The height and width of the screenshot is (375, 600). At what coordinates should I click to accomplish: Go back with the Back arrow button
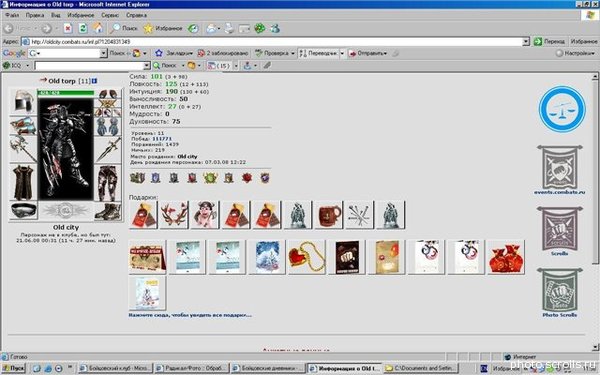coord(8,28)
